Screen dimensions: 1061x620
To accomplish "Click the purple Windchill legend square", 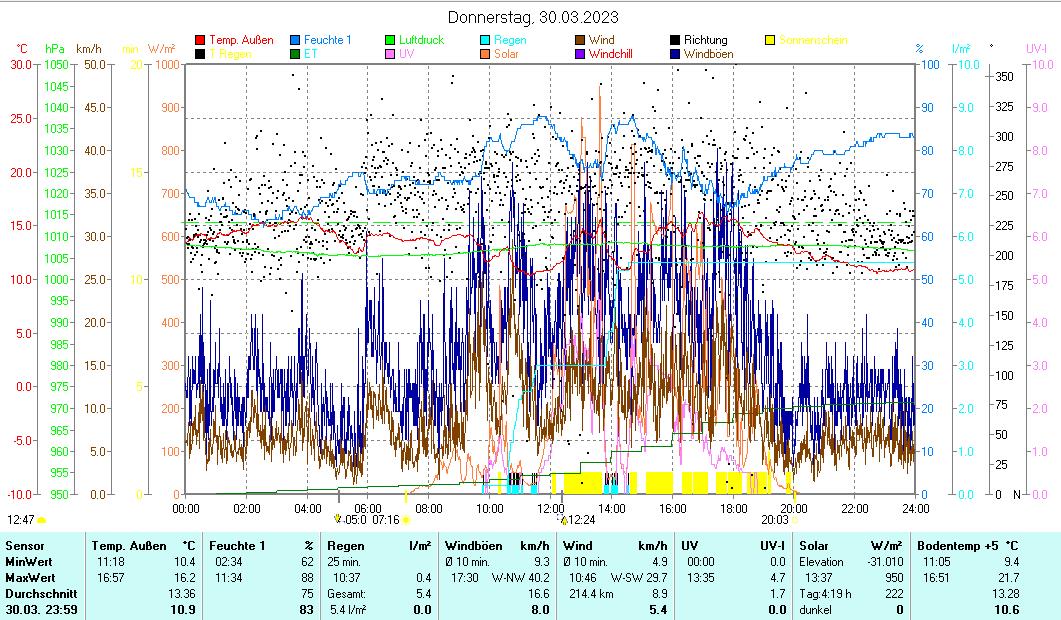I will point(580,54).
